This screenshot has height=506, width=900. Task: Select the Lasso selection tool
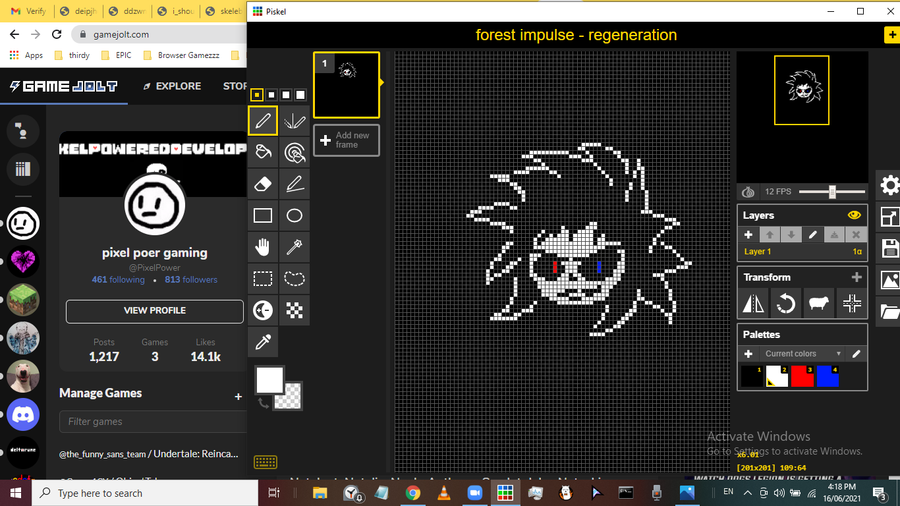pyautogui.click(x=294, y=279)
